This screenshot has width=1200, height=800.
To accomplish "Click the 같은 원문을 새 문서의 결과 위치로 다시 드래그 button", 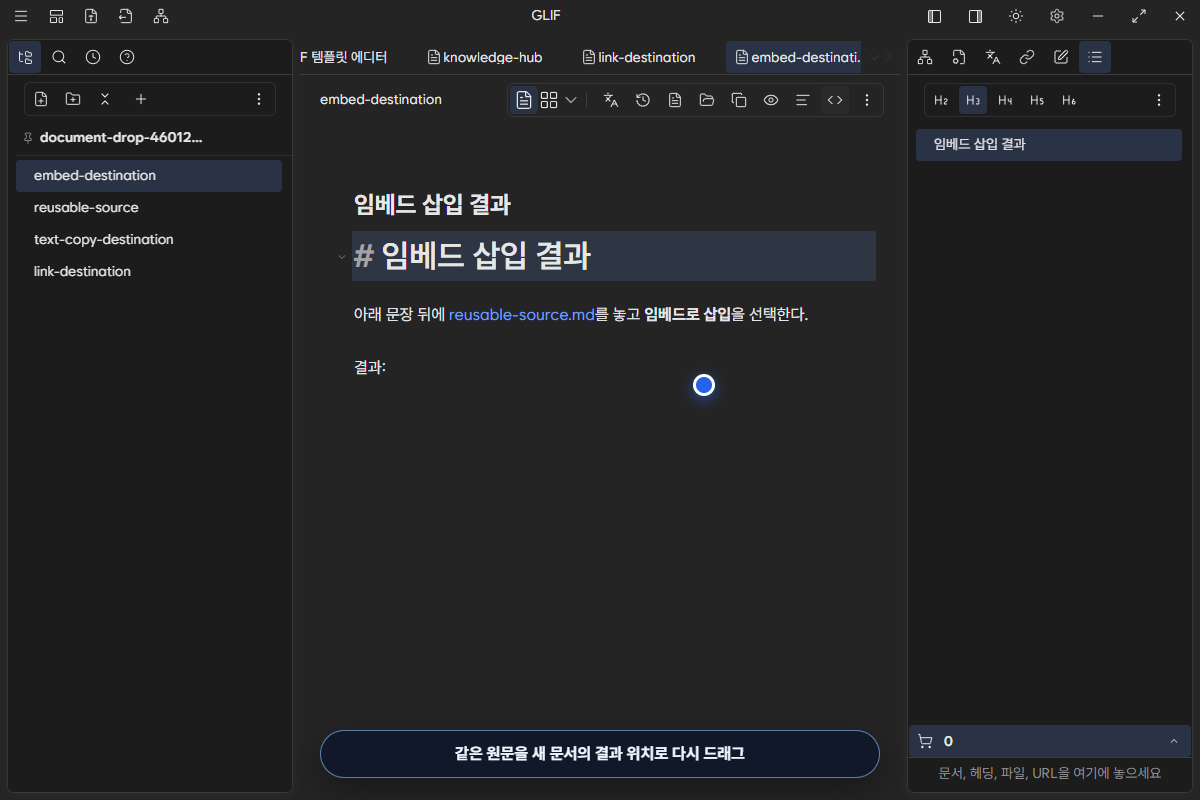I will [x=600, y=754].
